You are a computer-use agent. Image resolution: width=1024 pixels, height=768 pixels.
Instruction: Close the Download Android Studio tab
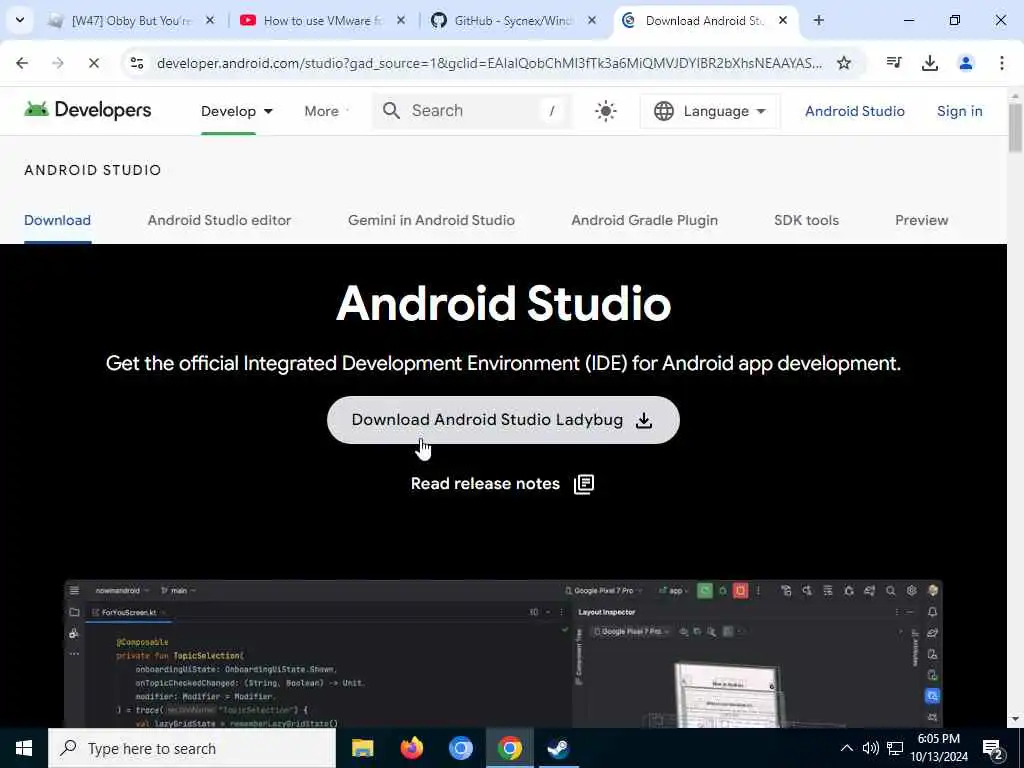(x=782, y=20)
